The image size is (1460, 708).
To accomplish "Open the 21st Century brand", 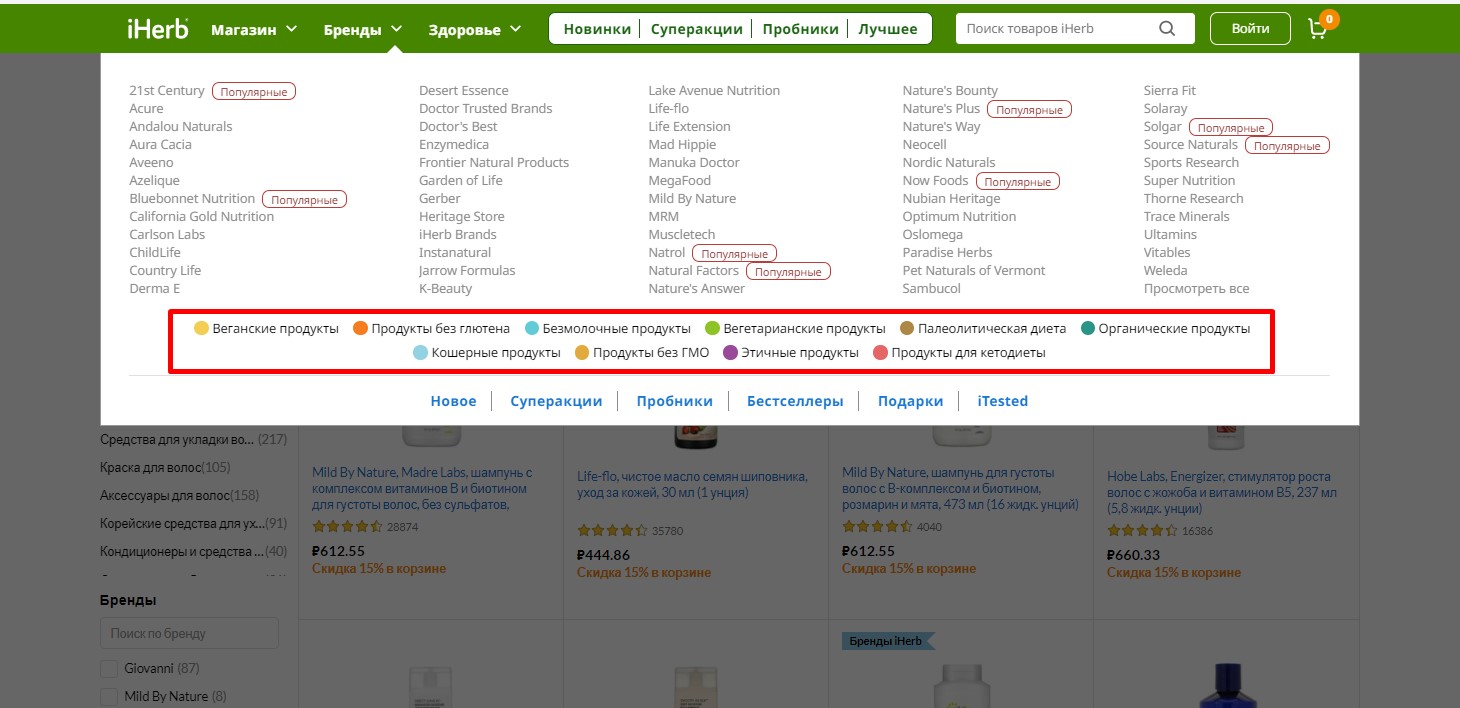I will [166, 90].
